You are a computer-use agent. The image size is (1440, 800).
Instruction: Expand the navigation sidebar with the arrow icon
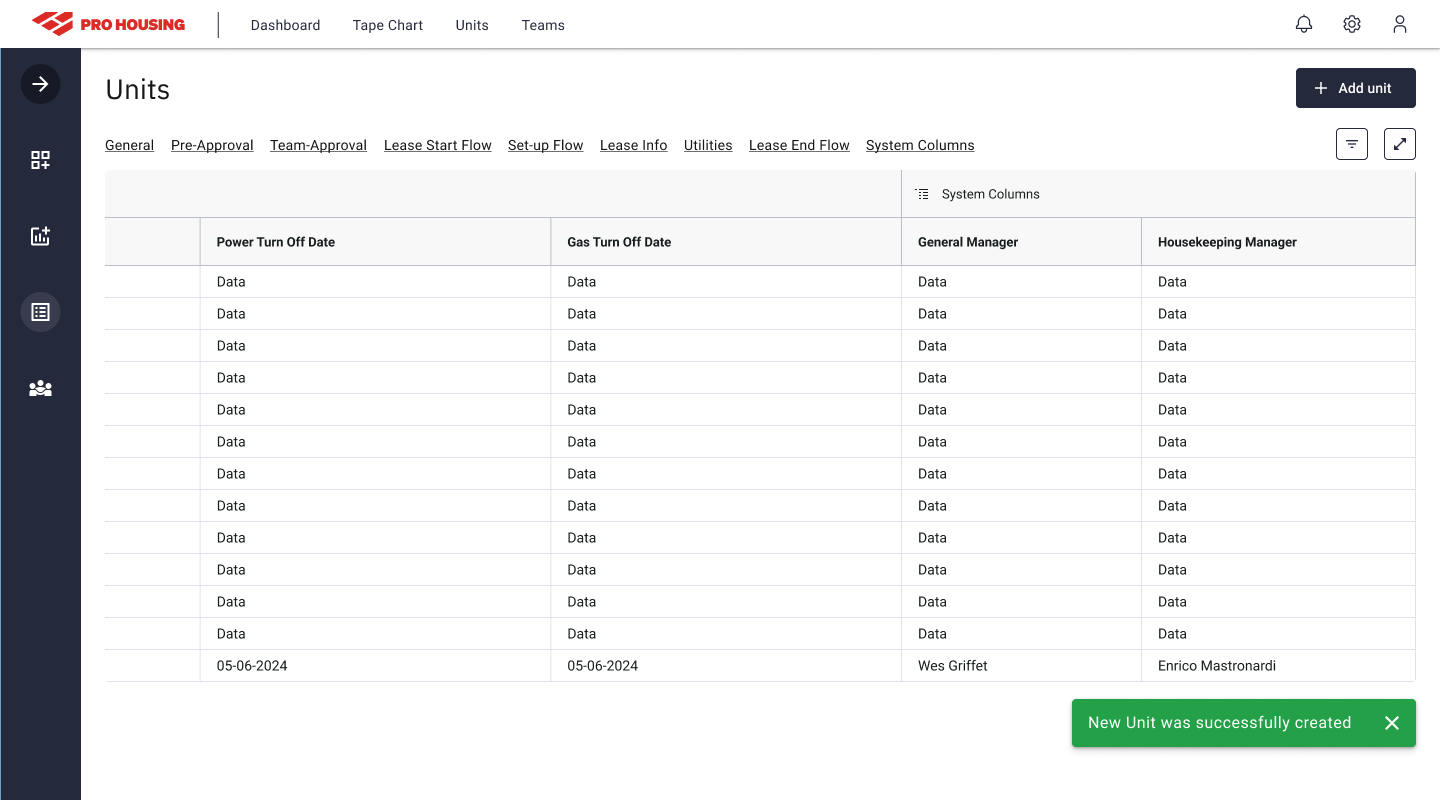click(40, 84)
